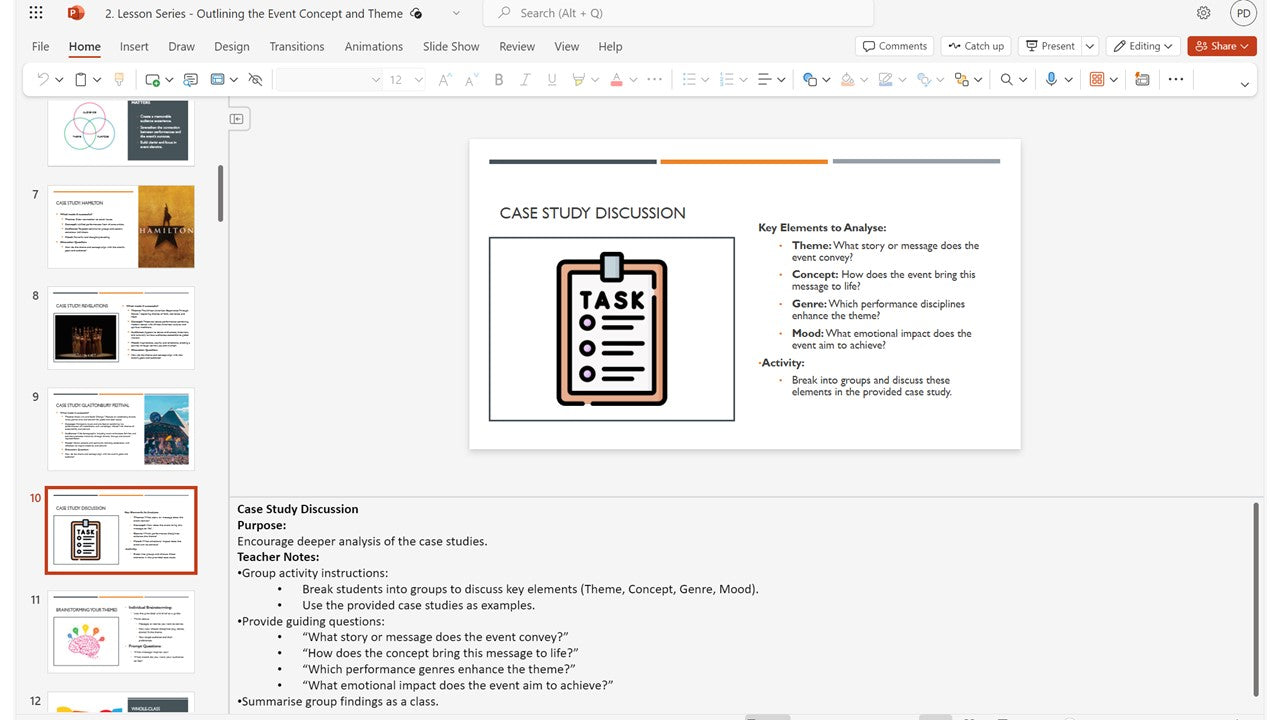
Task: Click the Shapes icon
Action: [810, 80]
